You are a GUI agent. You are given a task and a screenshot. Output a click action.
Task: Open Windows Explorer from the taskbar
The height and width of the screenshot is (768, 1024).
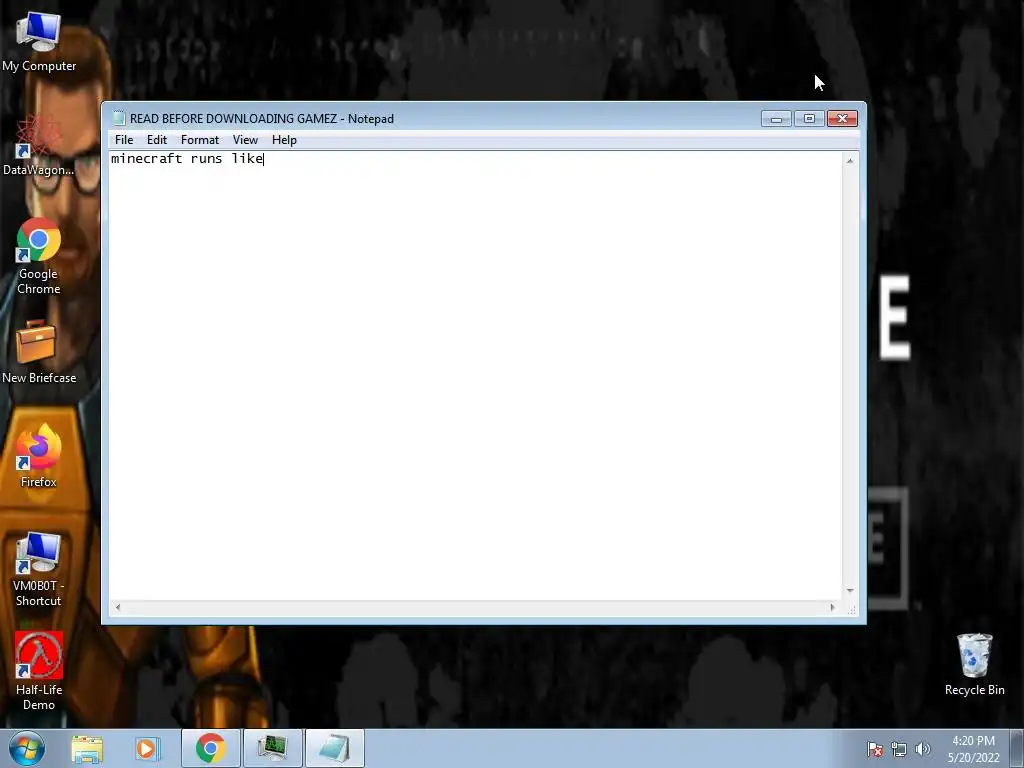[x=87, y=748]
